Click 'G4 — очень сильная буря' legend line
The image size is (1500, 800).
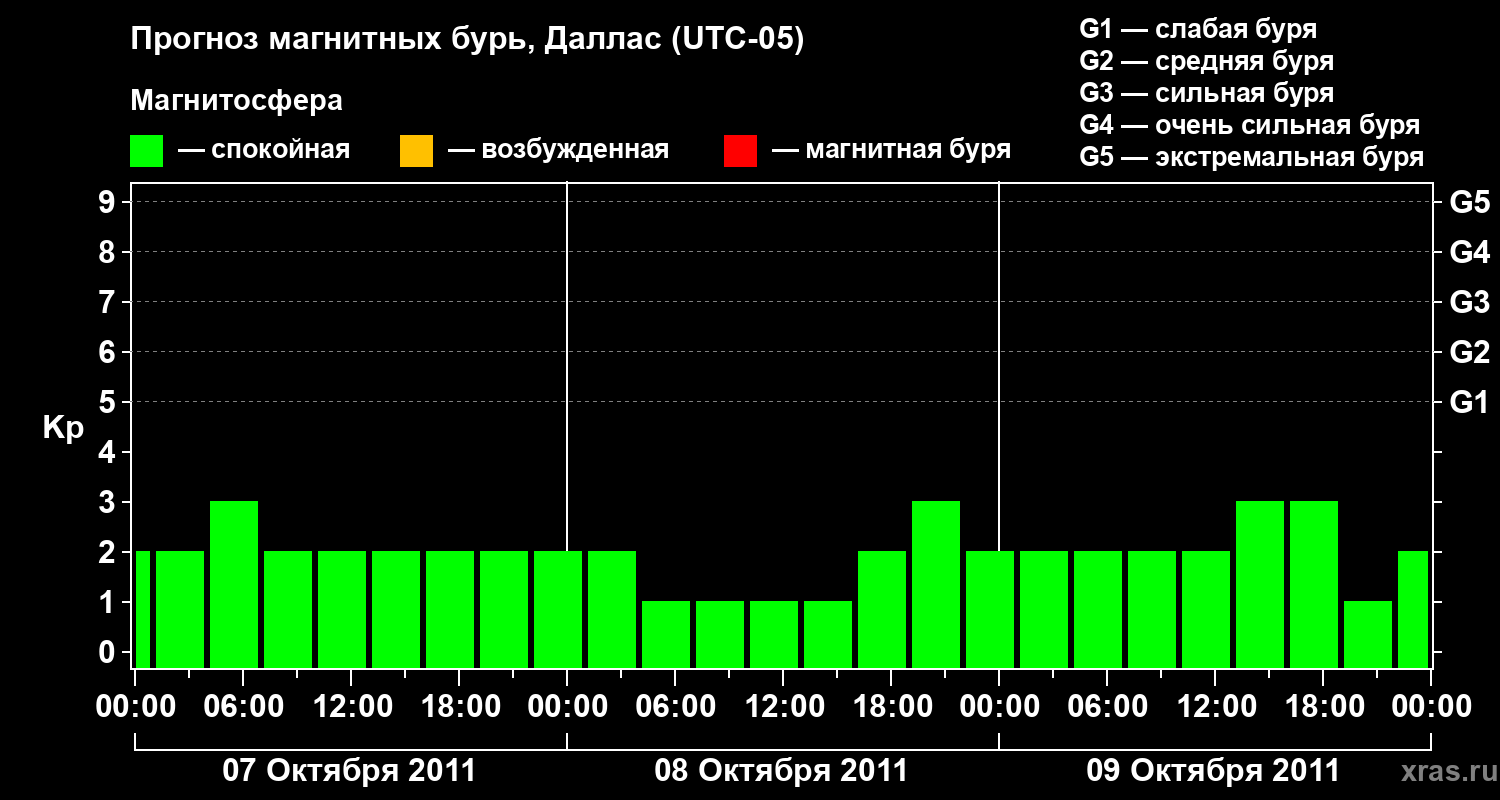pos(1250,125)
